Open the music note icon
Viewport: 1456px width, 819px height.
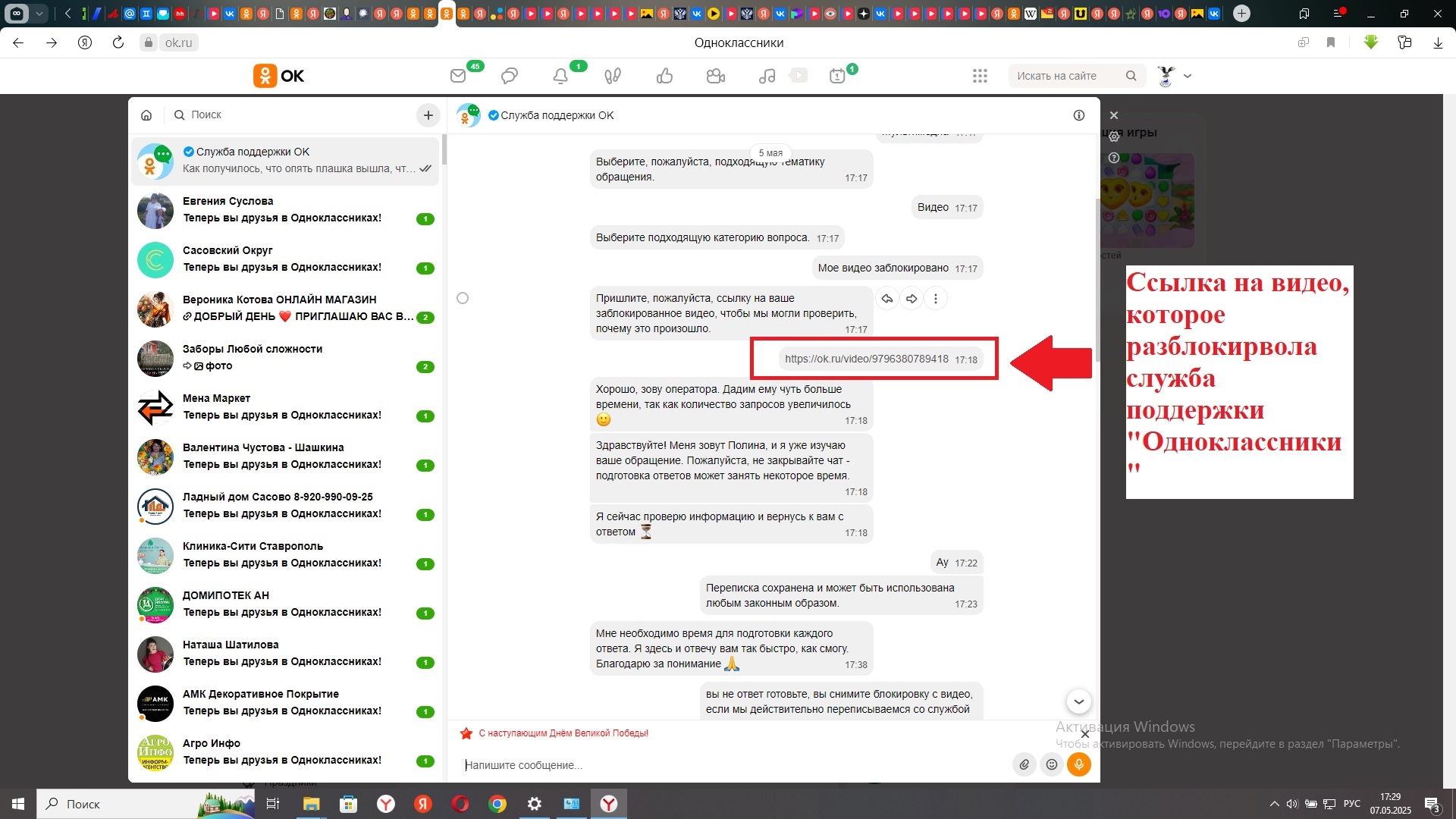point(767,76)
